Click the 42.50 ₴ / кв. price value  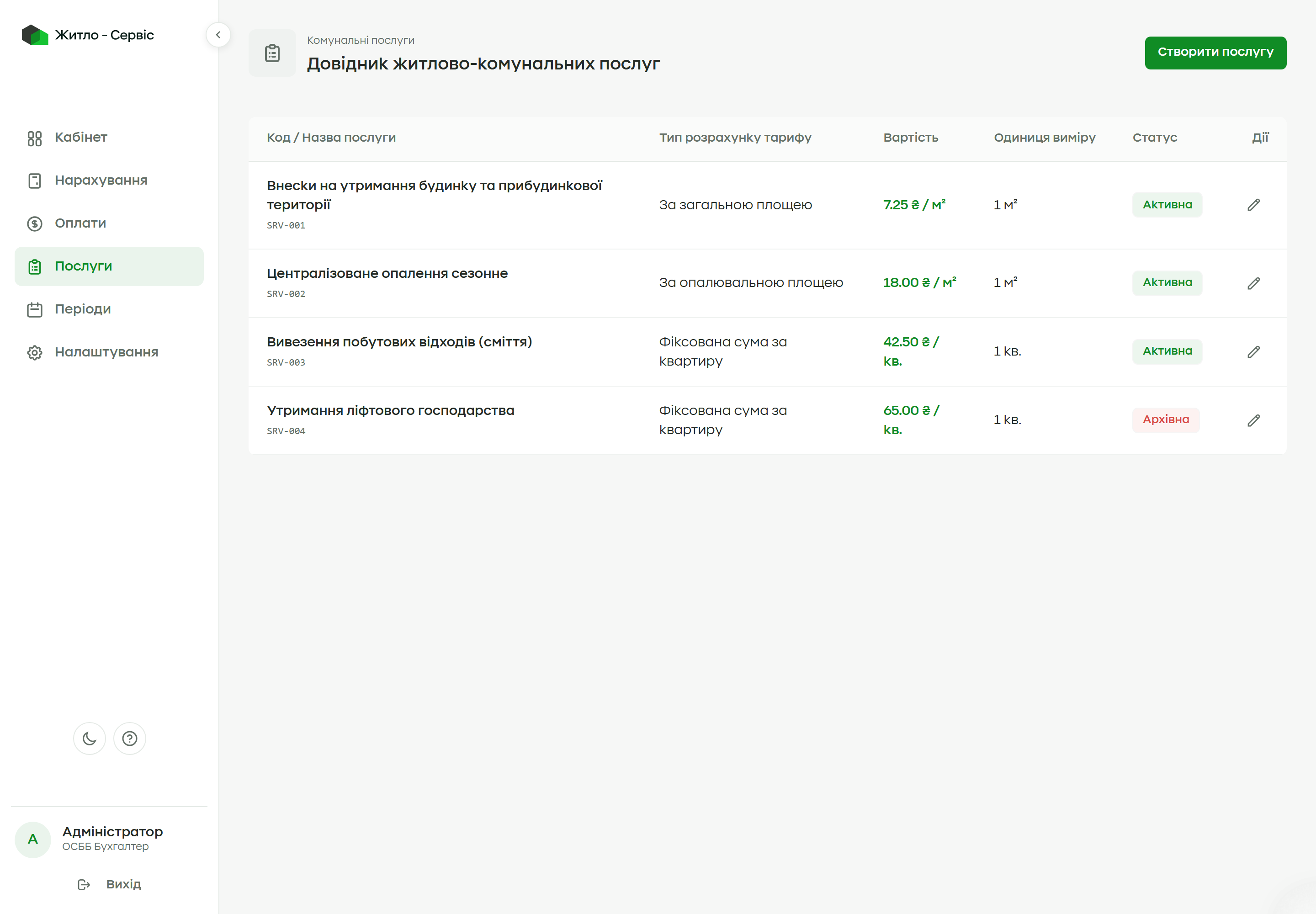(x=911, y=351)
